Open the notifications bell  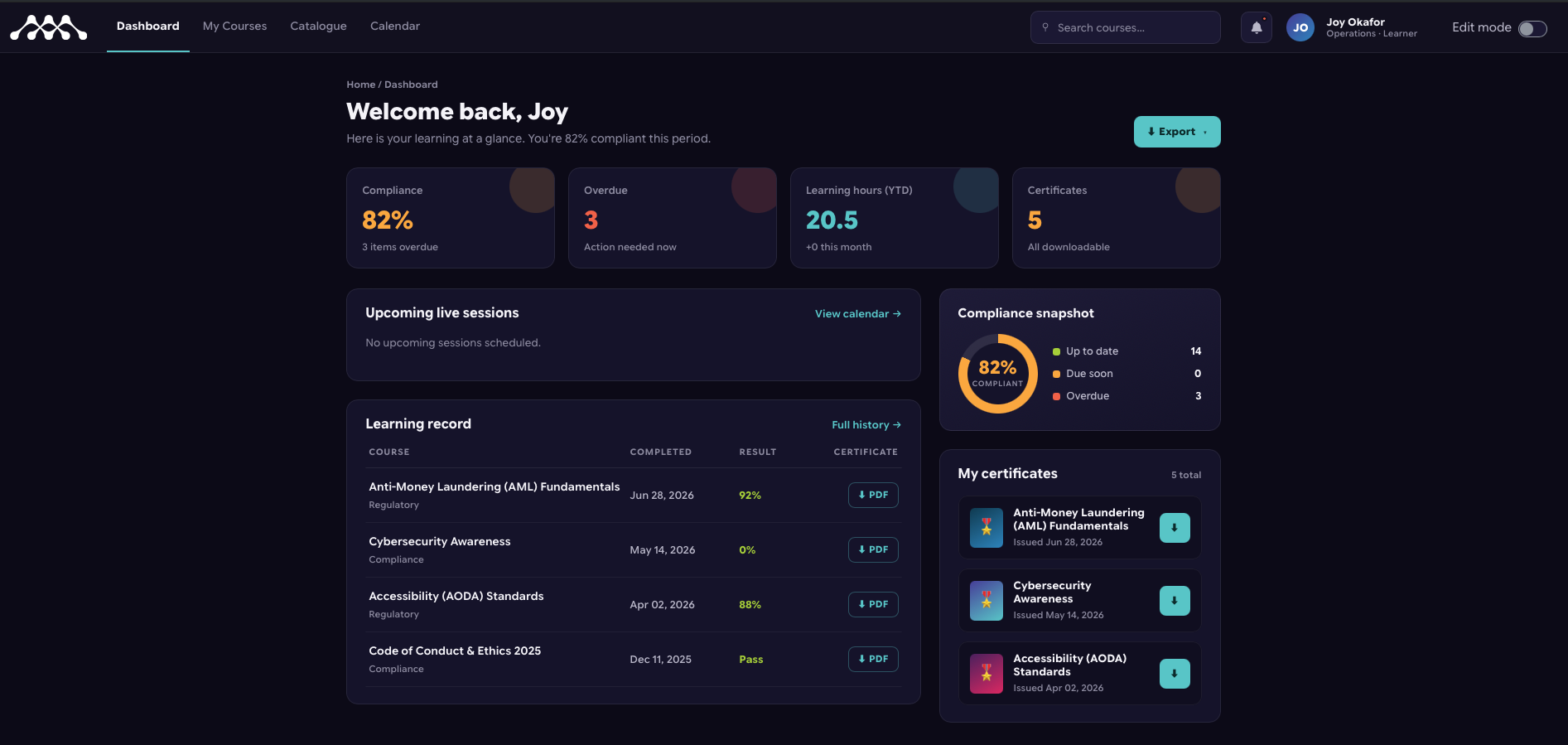[x=1257, y=27]
